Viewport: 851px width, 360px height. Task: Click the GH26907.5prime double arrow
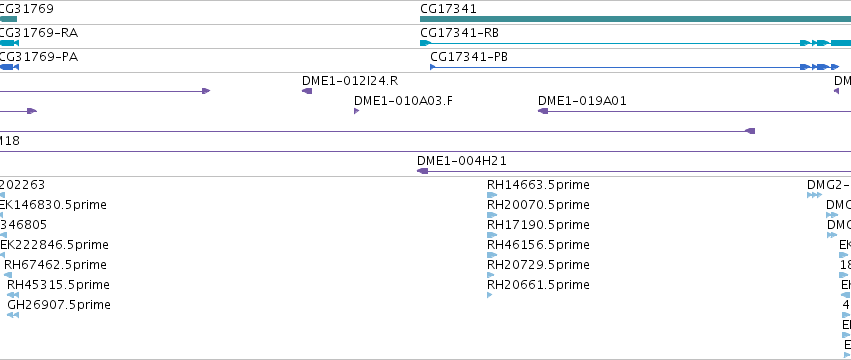tap(13, 315)
